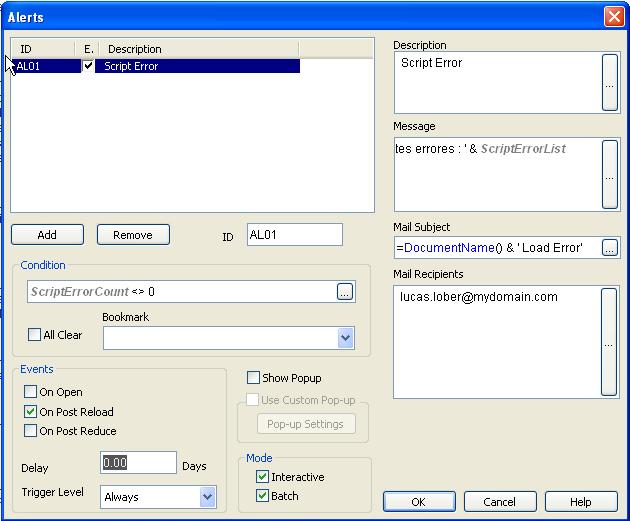
Task: Open expression editor for Condition field
Action: point(345,292)
